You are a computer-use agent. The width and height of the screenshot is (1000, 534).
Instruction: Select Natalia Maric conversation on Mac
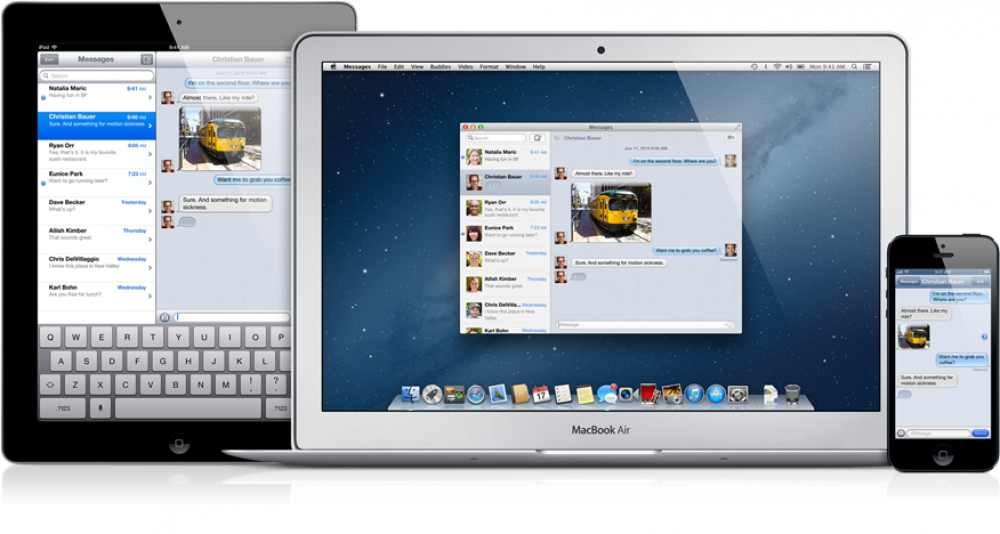(x=505, y=156)
